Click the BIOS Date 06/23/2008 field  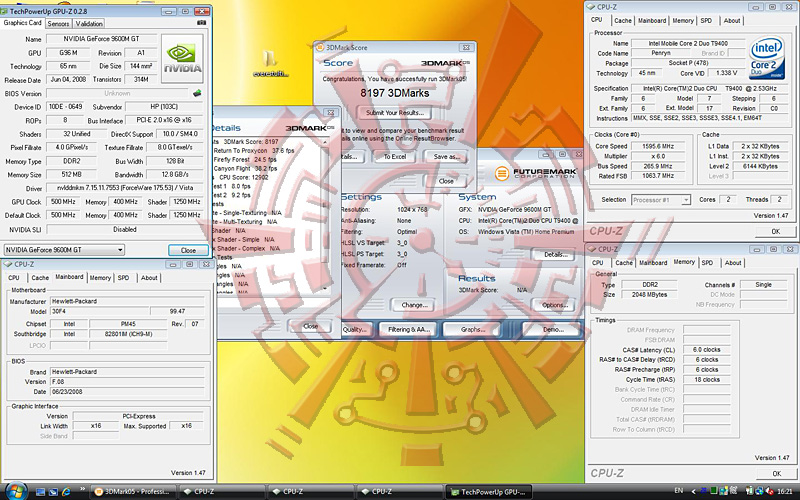coord(127,392)
